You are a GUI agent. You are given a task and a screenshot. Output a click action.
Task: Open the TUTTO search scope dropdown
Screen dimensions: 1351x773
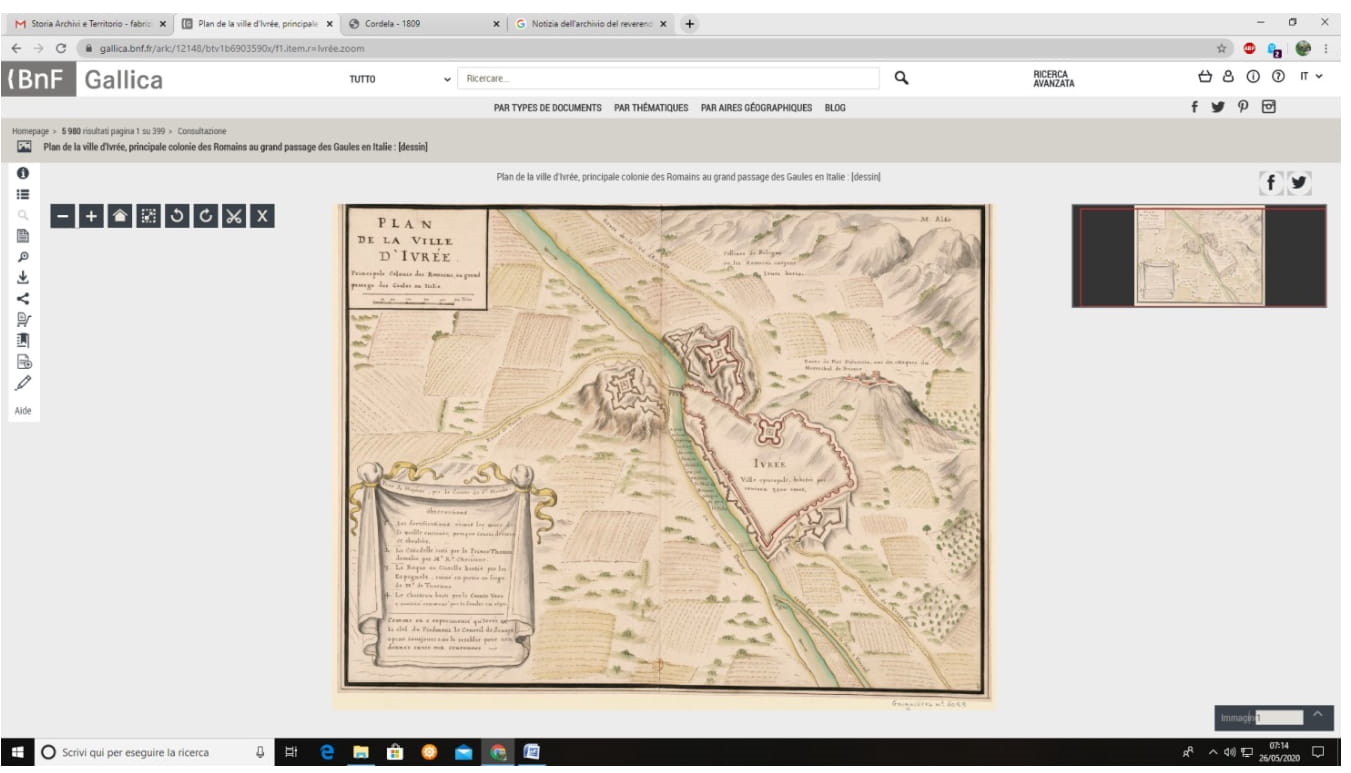pos(399,79)
